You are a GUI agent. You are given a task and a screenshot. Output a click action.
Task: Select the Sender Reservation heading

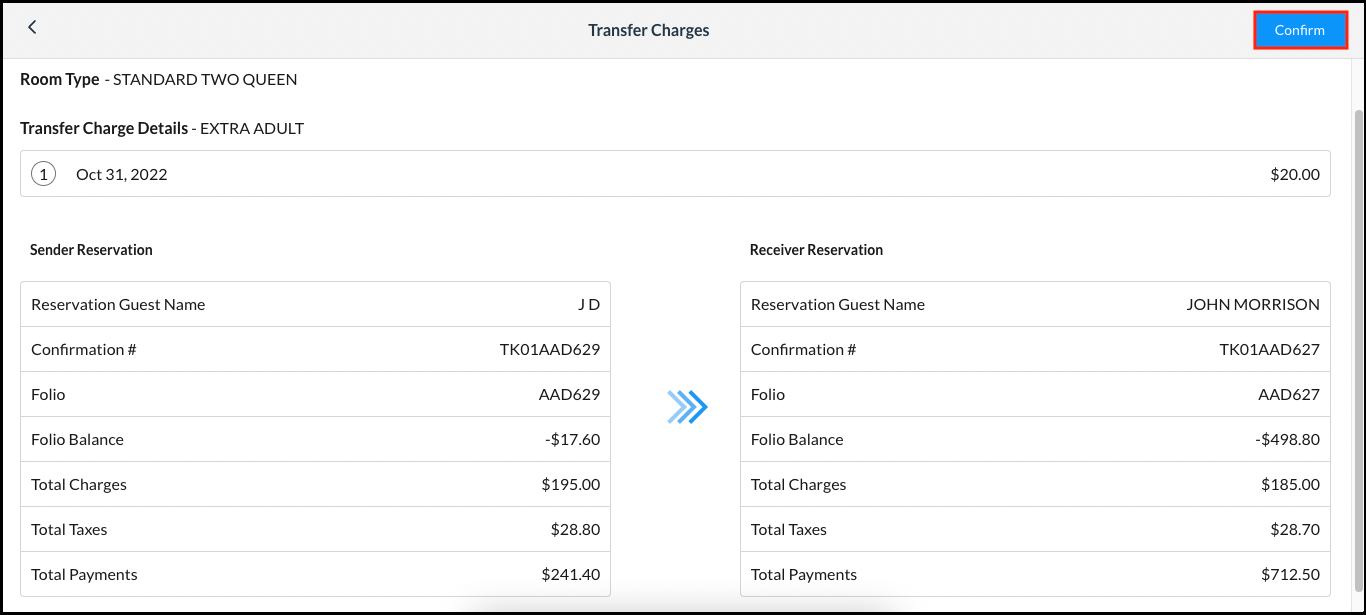click(x=91, y=250)
